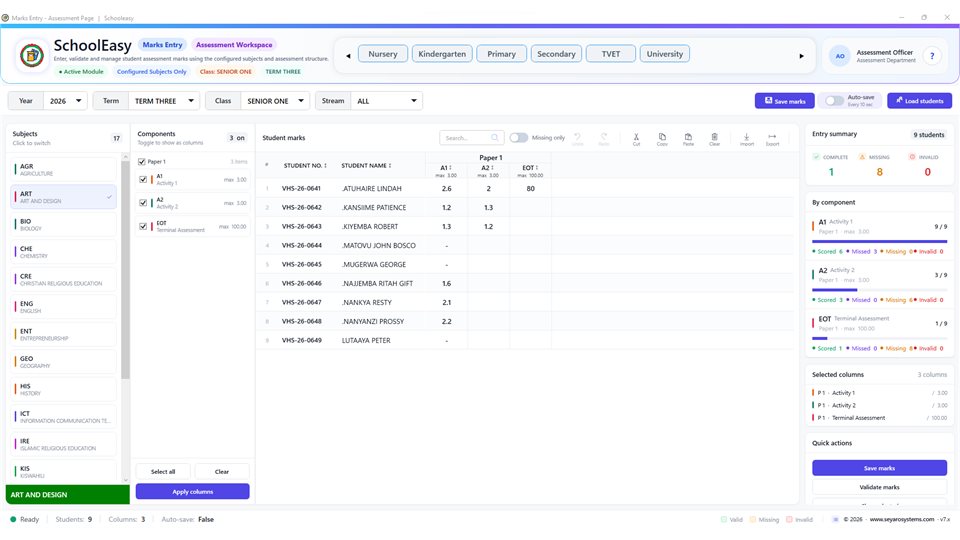960x540 pixels.
Task: Click the AO user avatar
Action: tap(840, 56)
